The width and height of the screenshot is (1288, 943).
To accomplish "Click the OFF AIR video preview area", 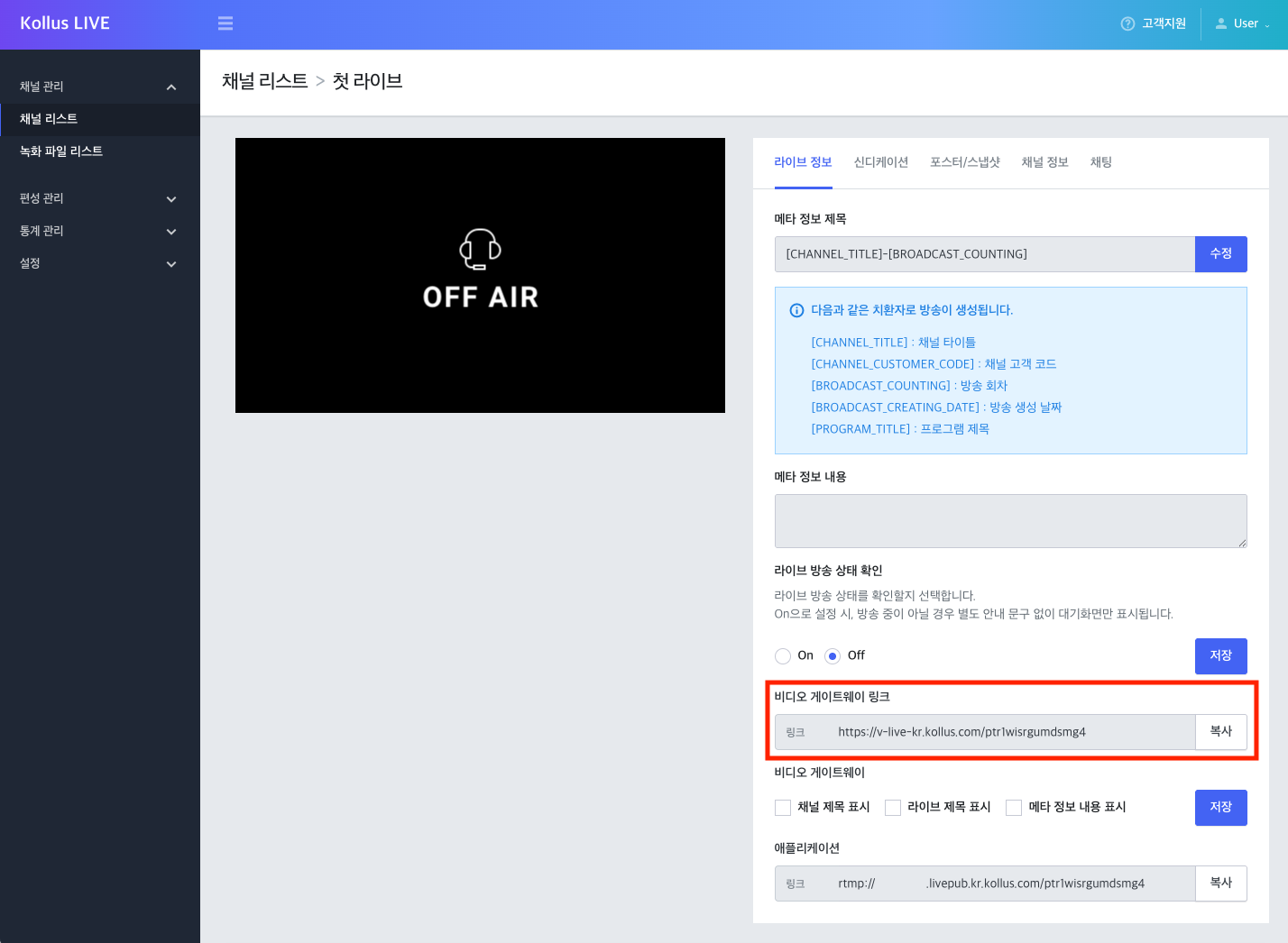I will pos(480,275).
